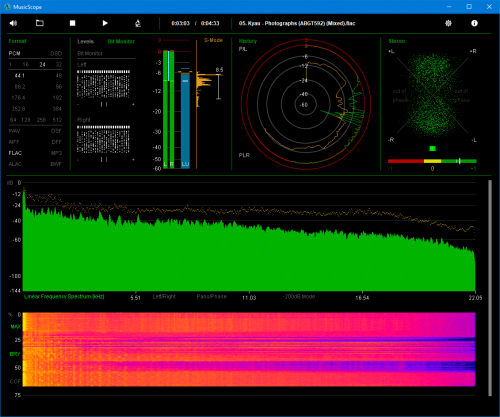
Task: Open settings with the gear icon
Action: pos(448,23)
